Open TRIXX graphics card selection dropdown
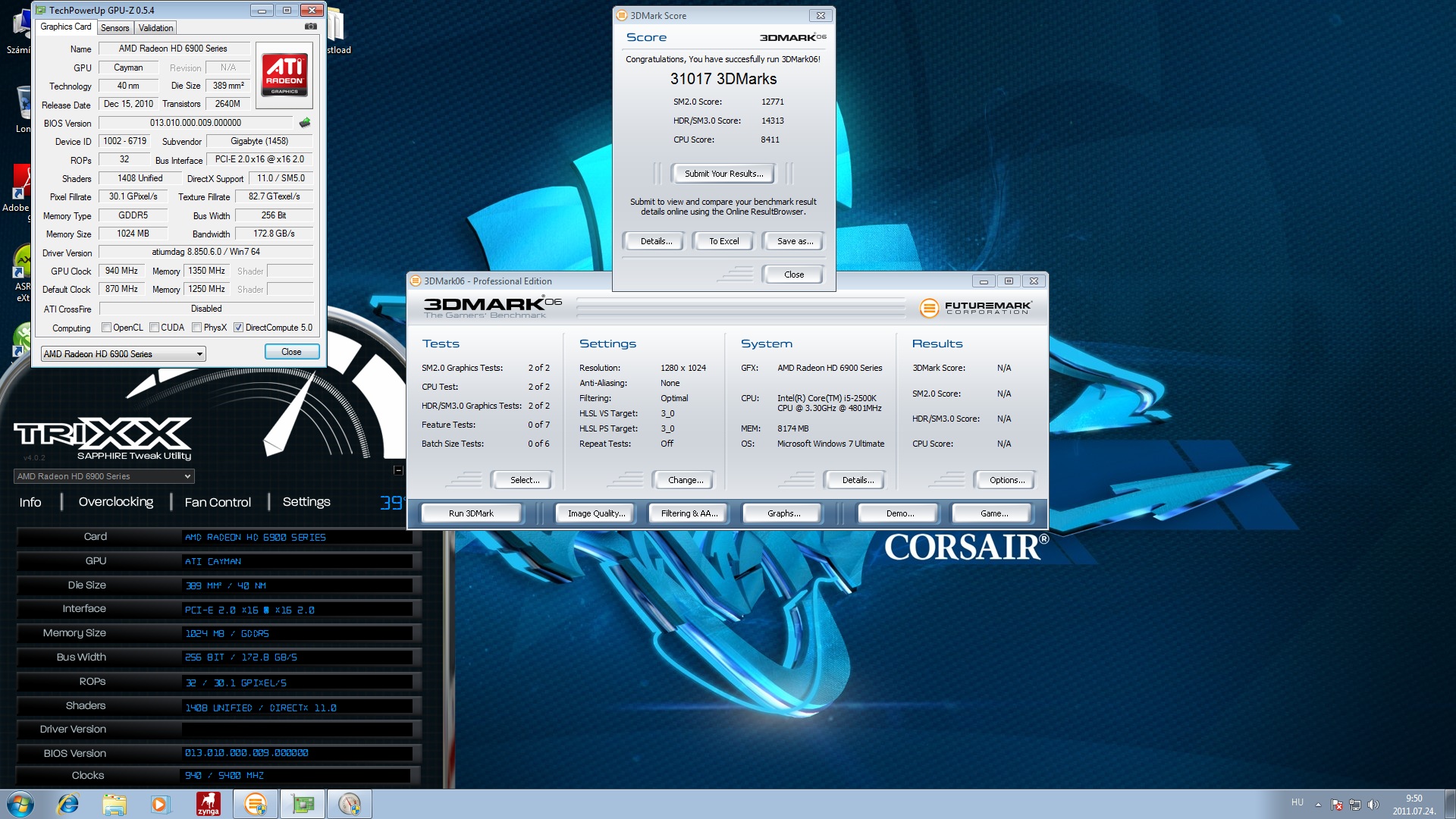Image resolution: width=1456 pixels, height=819 pixels. (104, 476)
